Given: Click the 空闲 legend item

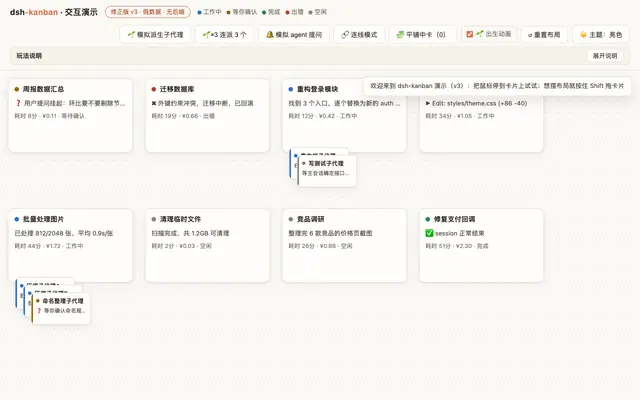Looking at the screenshot, I should coord(318,12).
